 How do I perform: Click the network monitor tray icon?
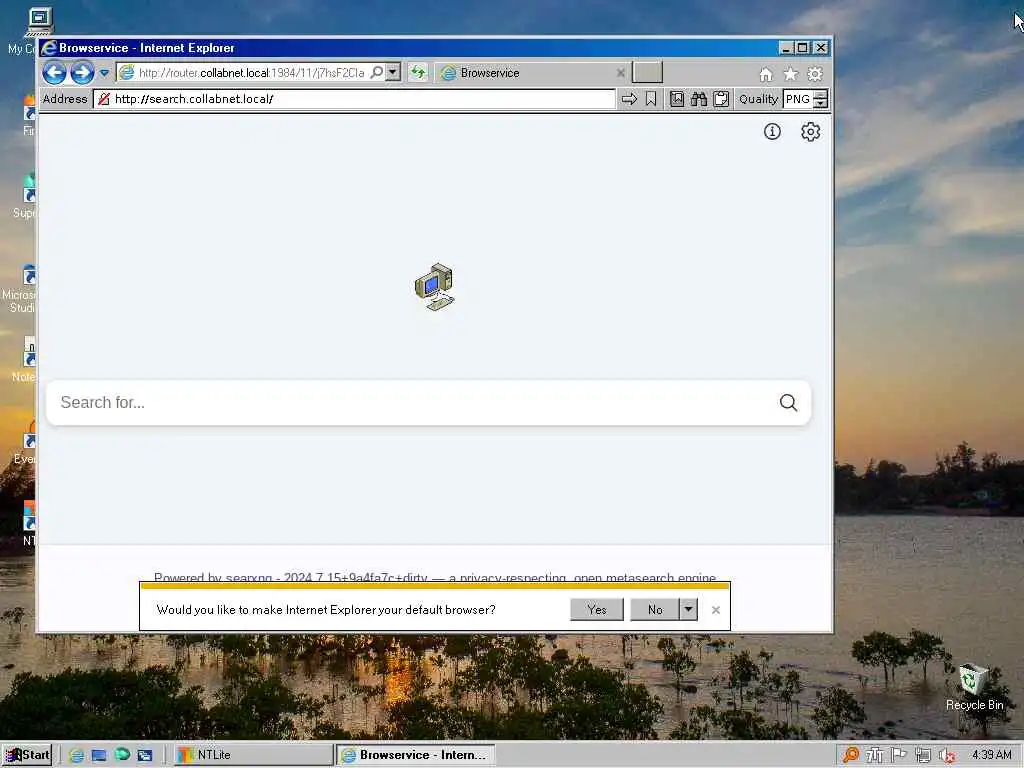pos(923,756)
